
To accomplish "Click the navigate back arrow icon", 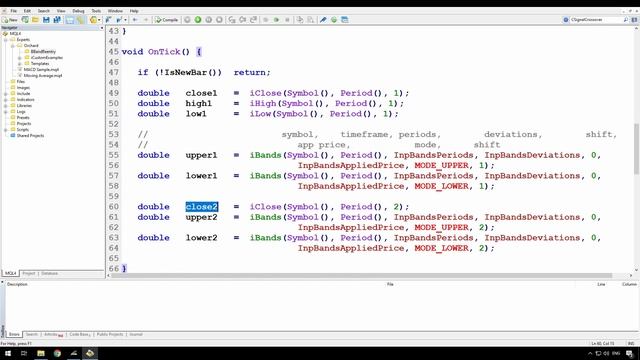I will tap(135, 20).
